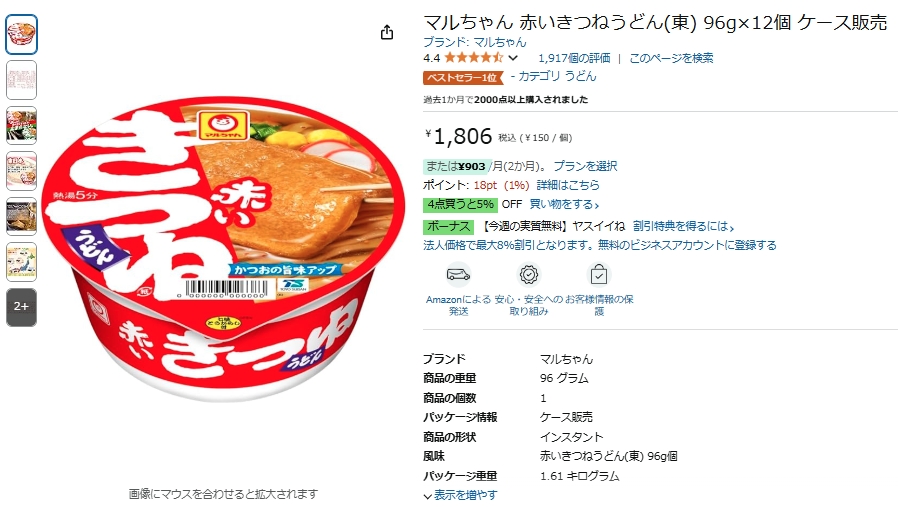Click the share icon above product image
This screenshot has height=507, width=898.
click(x=387, y=32)
